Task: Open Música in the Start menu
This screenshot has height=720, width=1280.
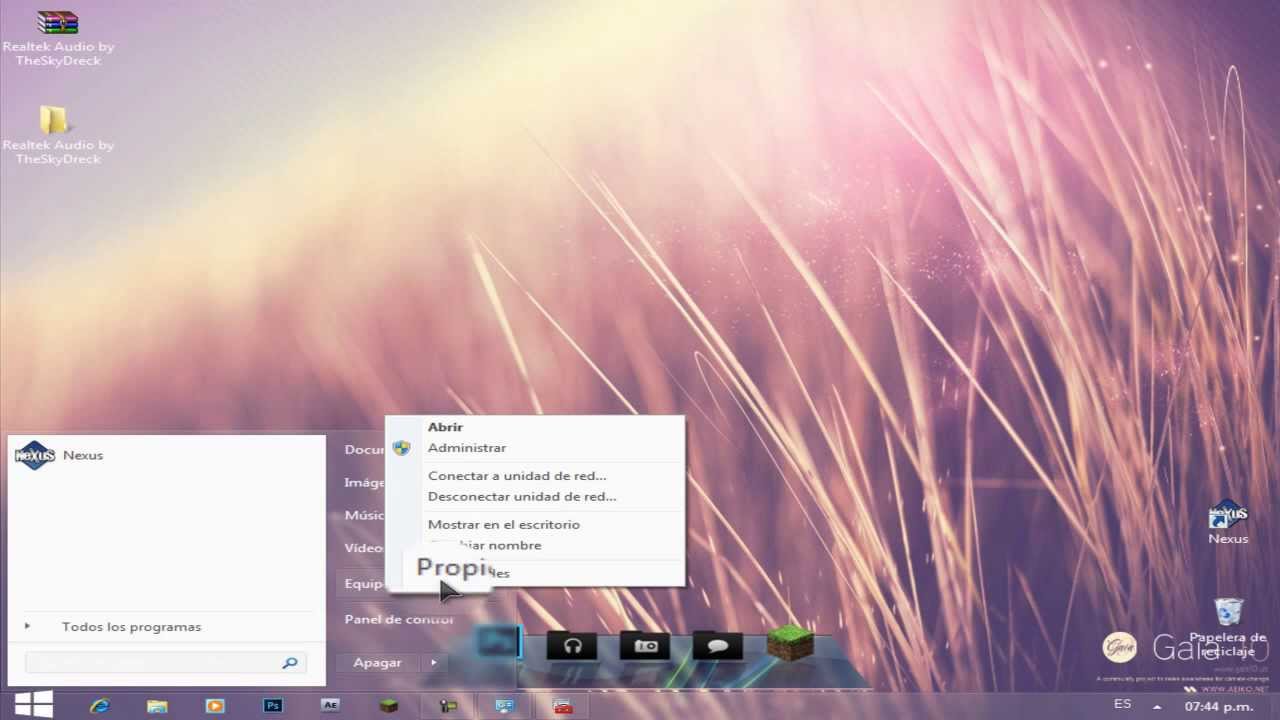Action: [364, 515]
